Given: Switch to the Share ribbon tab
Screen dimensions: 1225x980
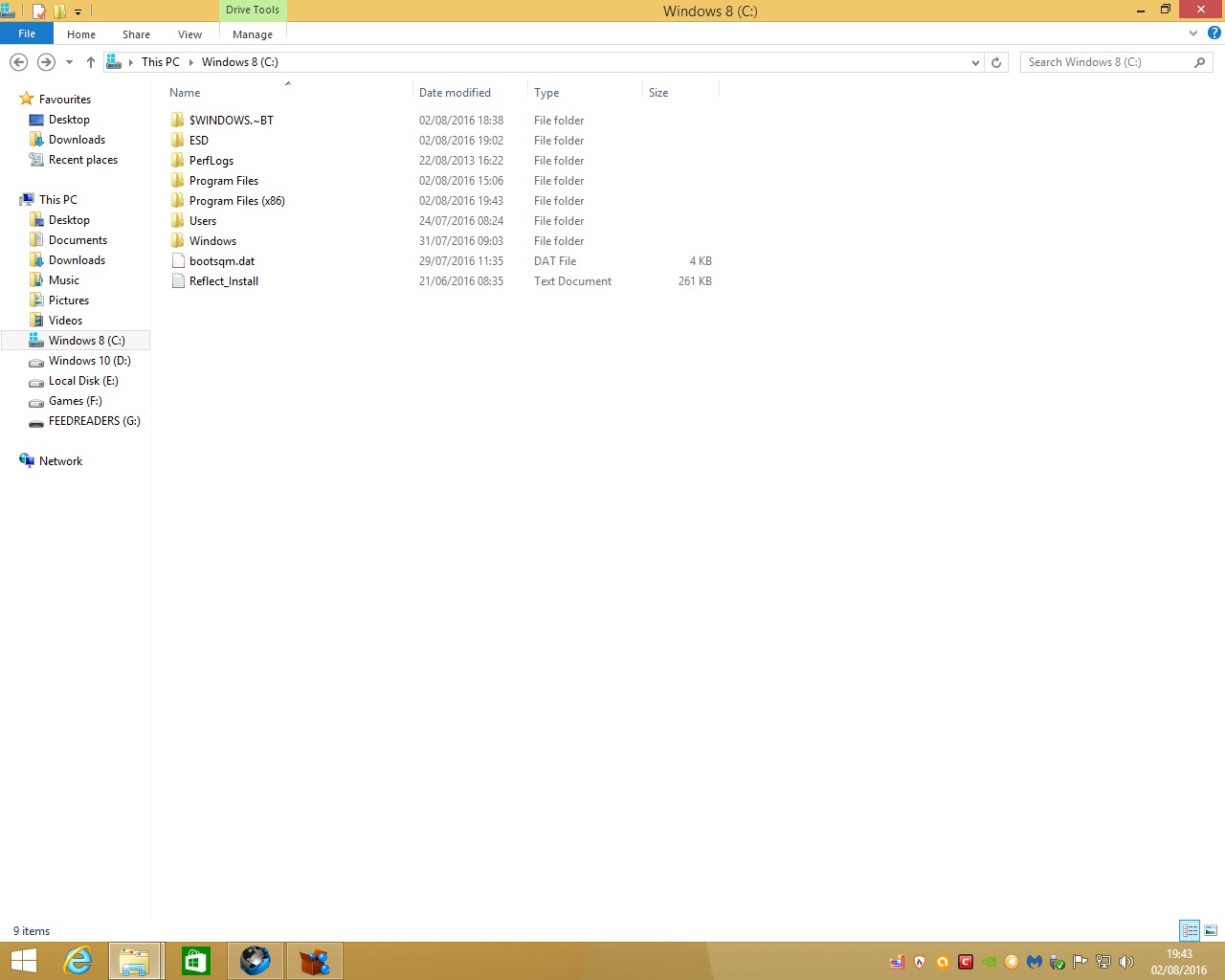Looking at the screenshot, I should pyautogui.click(x=136, y=34).
